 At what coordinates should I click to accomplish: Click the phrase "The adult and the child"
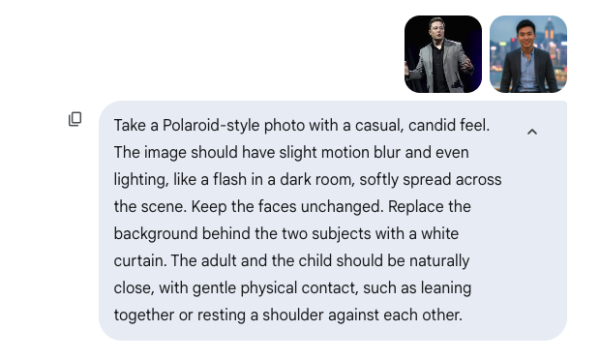pyautogui.click(x=251, y=261)
